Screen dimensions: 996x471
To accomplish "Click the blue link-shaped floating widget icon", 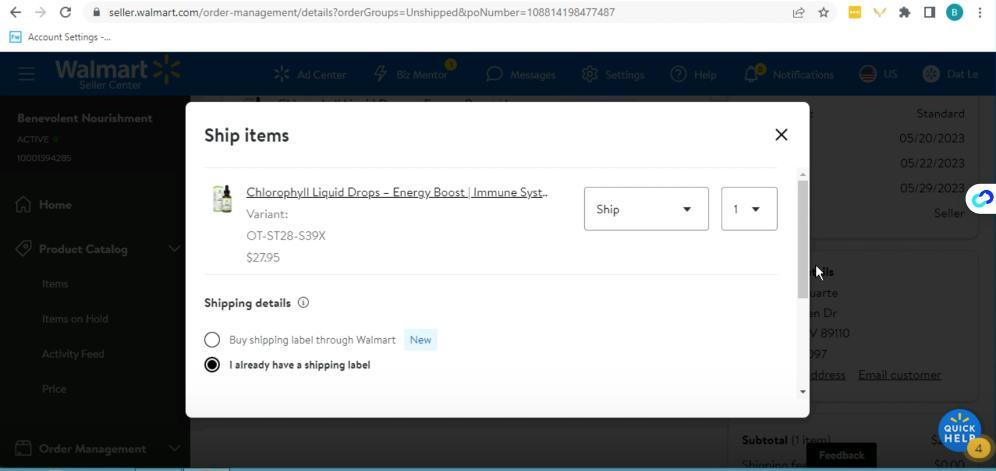I will [x=982, y=198].
